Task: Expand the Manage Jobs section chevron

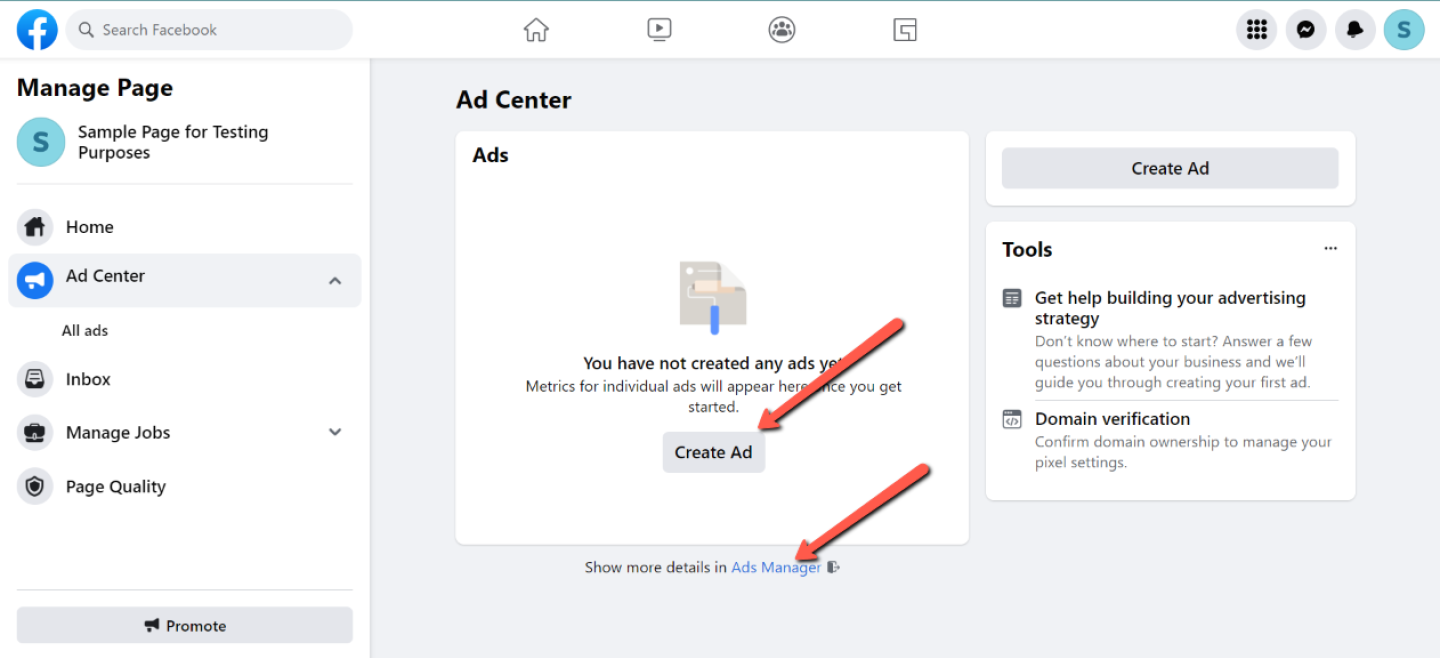Action: [x=335, y=432]
